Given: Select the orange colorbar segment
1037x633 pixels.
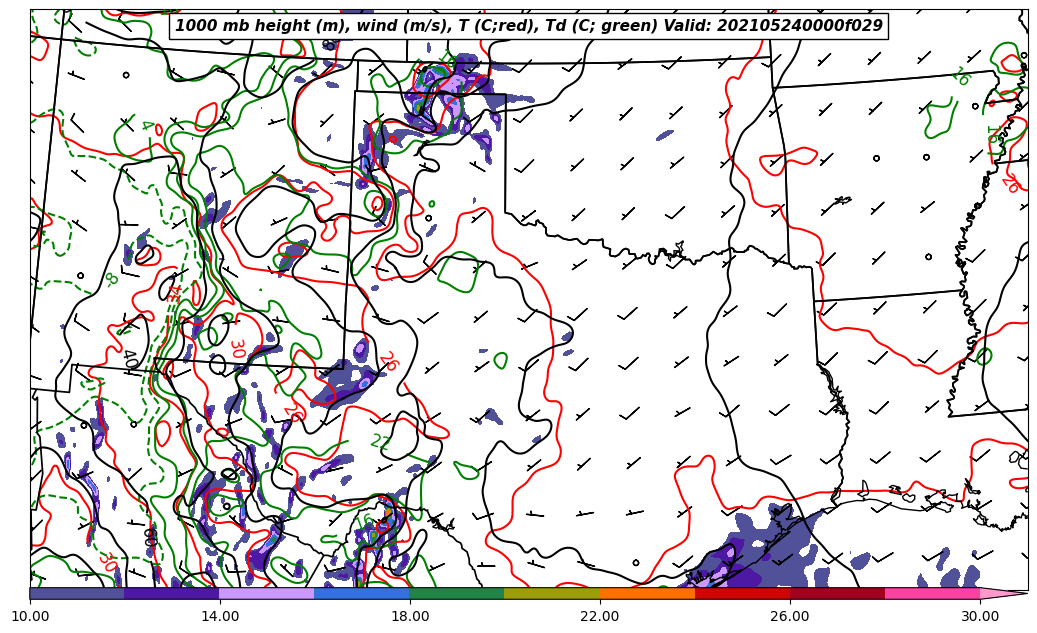Looking at the screenshot, I should tap(647, 593).
